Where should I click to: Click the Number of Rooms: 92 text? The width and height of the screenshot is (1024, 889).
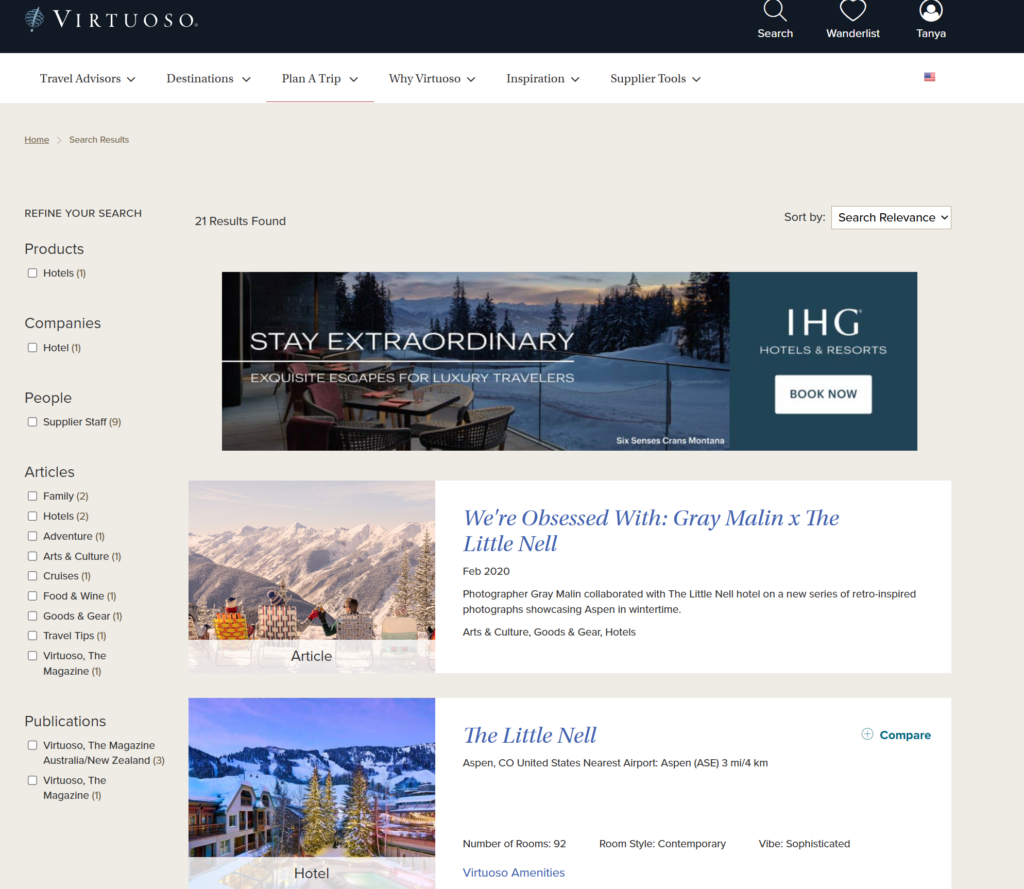click(514, 844)
